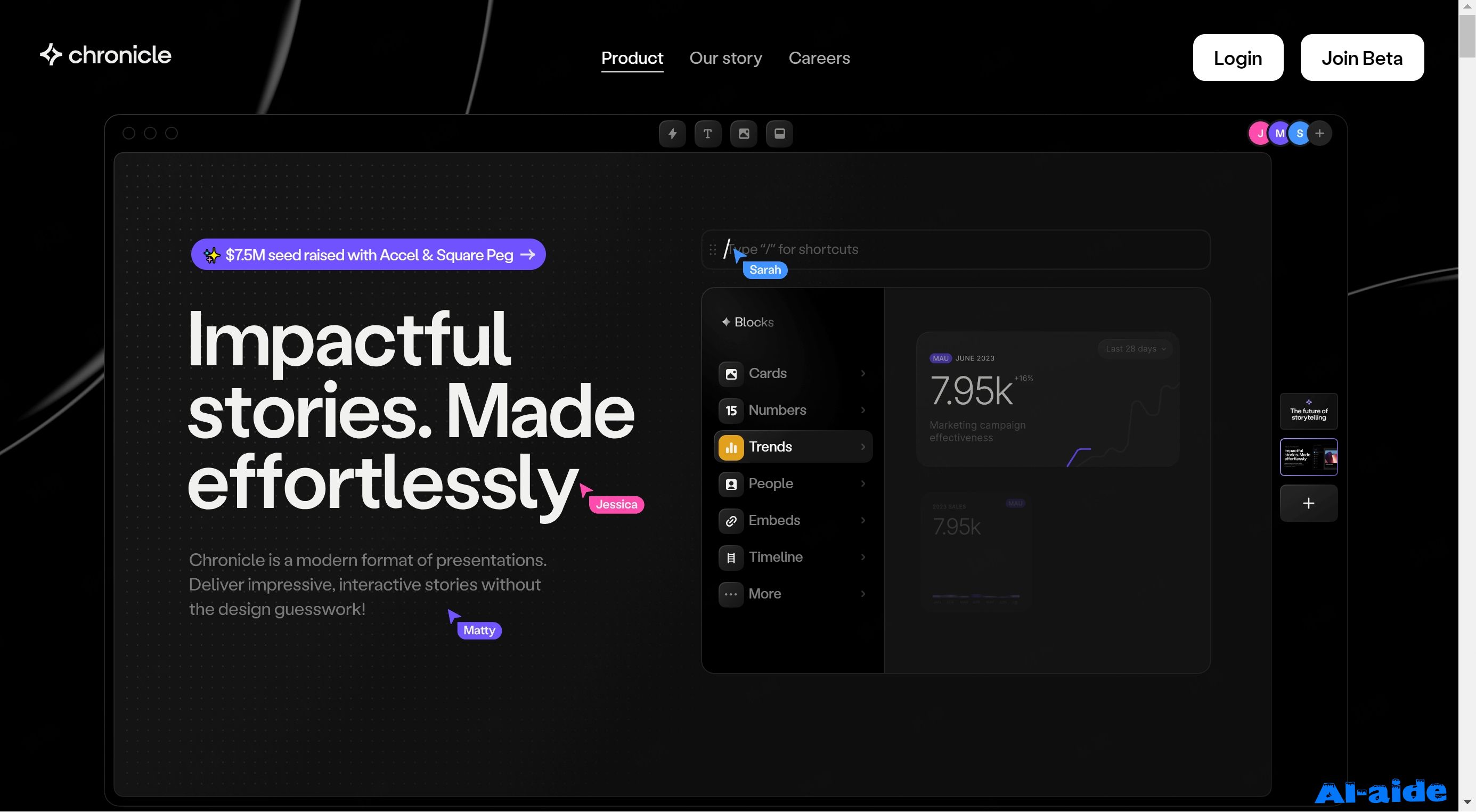Expand the More submenu chevron
This screenshot has height=812, width=1476.
(x=863, y=593)
